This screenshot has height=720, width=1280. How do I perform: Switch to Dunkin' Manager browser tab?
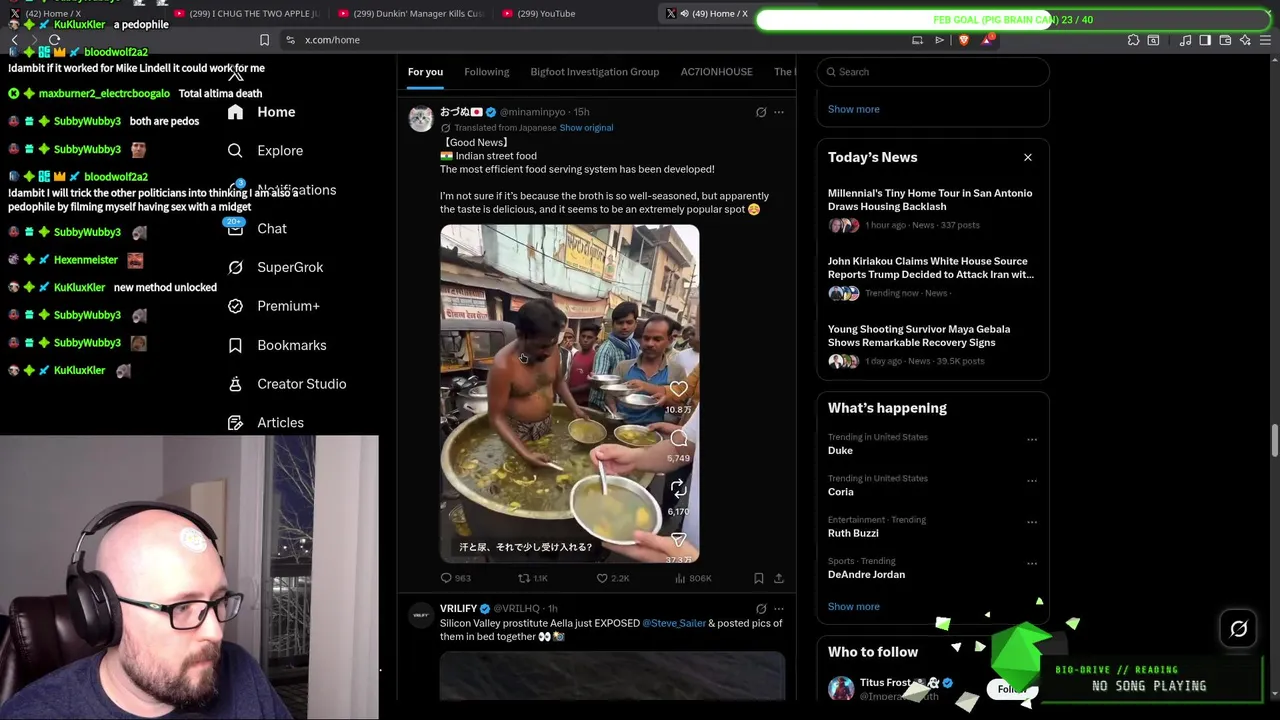tap(410, 14)
